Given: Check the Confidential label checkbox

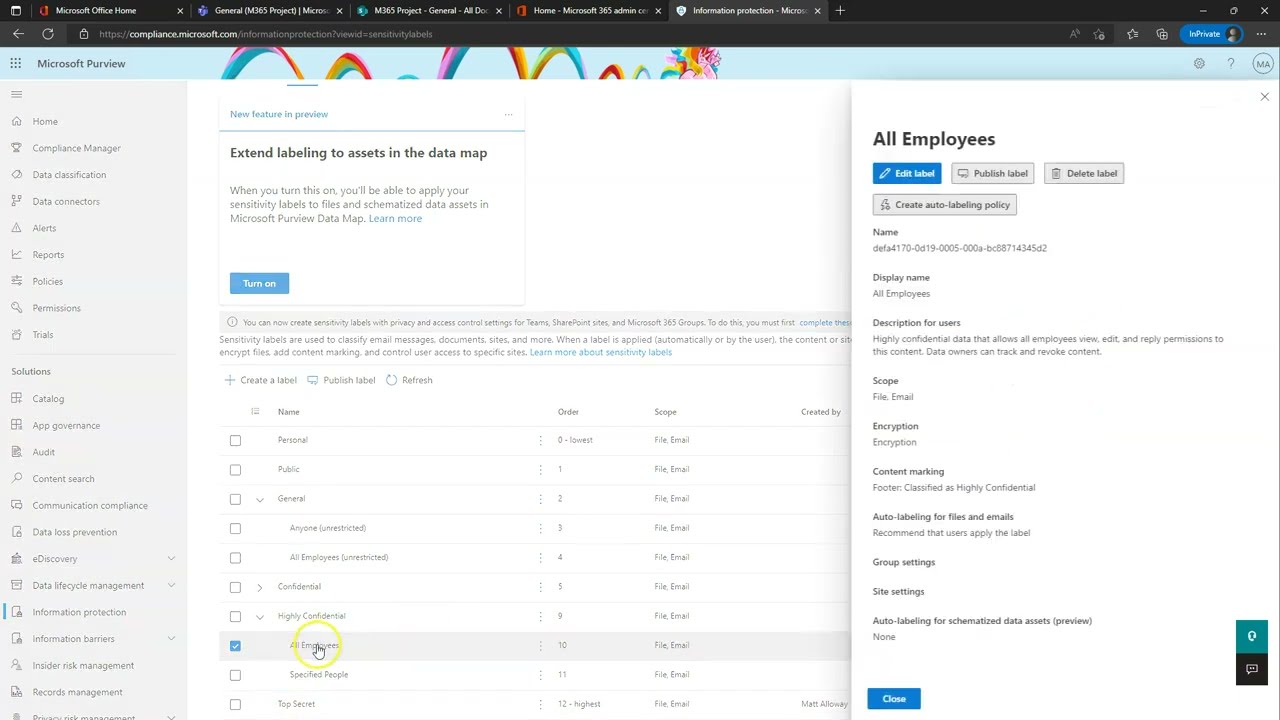Looking at the screenshot, I should 235,587.
